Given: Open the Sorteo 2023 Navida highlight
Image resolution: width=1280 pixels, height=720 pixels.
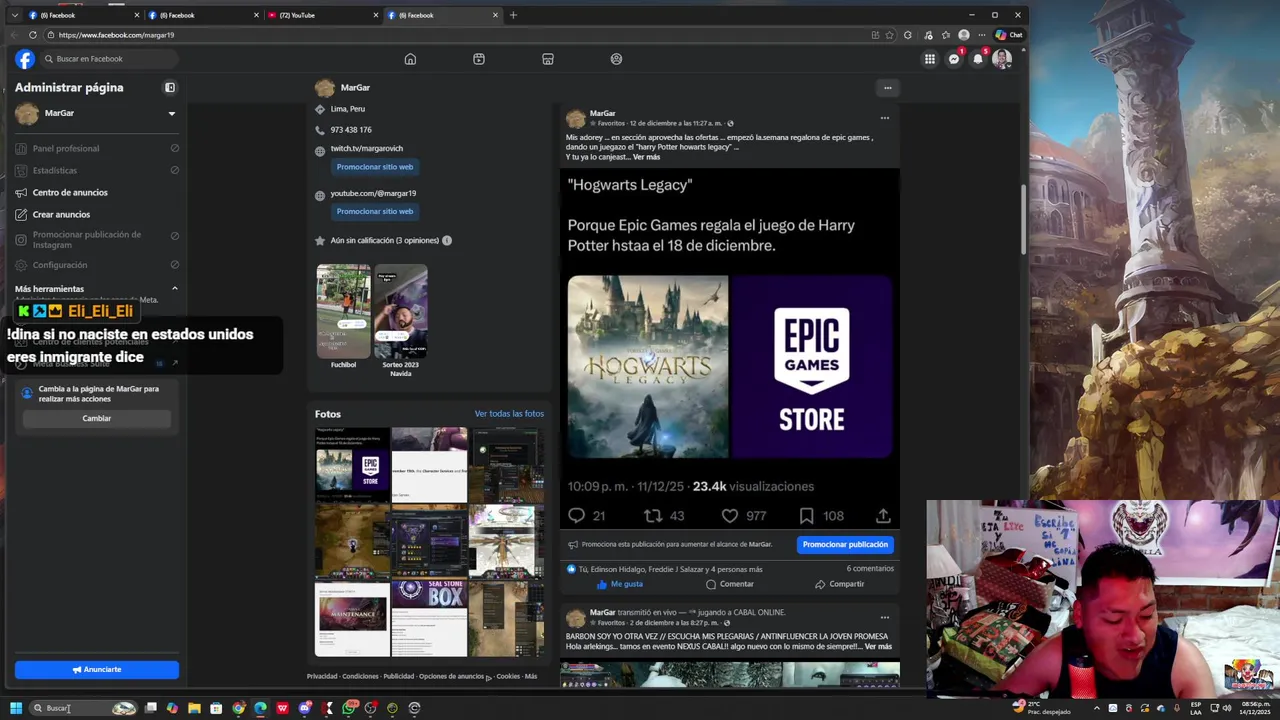Looking at the screenshot, I should click(401, 312).
